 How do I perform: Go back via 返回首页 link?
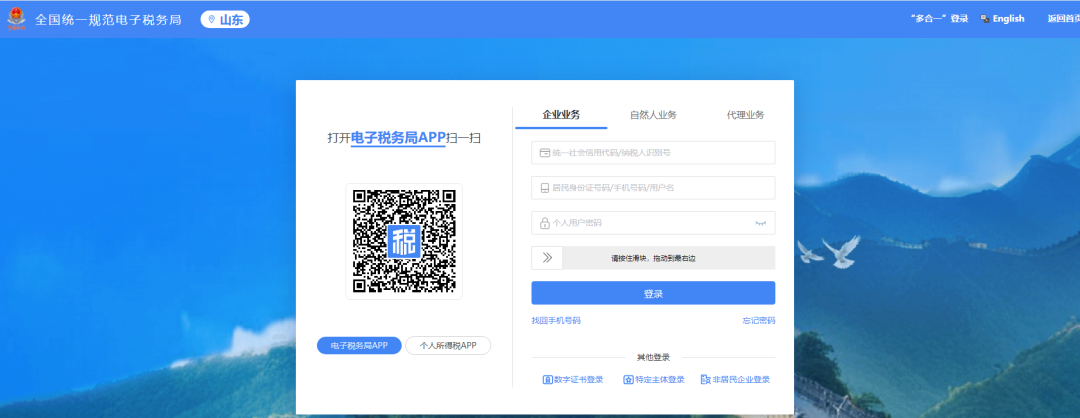pyautogui.click(x=1063, y=19)
